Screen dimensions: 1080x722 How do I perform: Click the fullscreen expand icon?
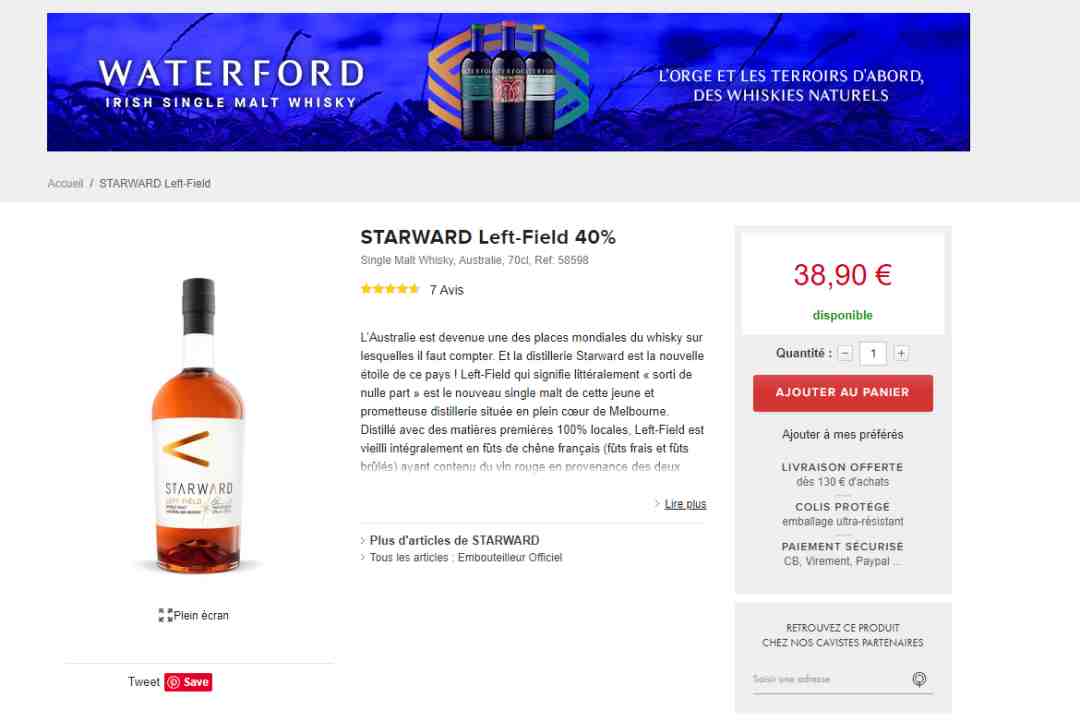tap(165, 615)
